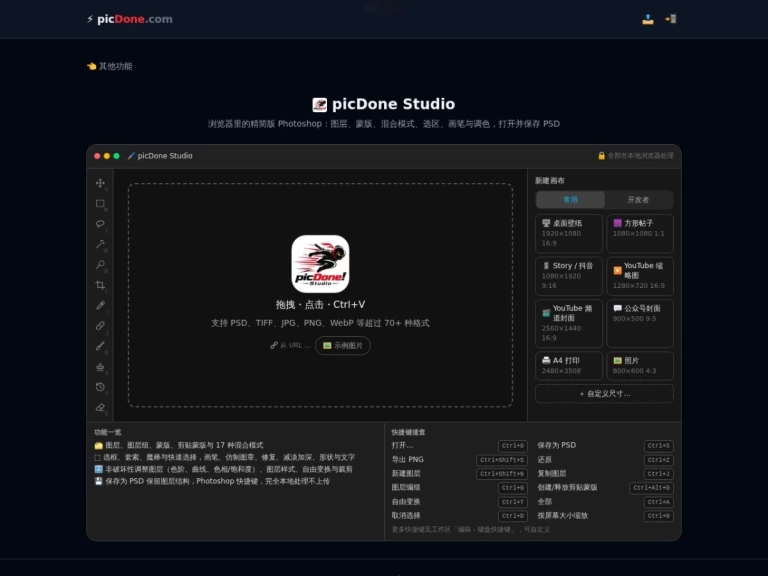Click the 还原 shortcut row

[605, 459]
